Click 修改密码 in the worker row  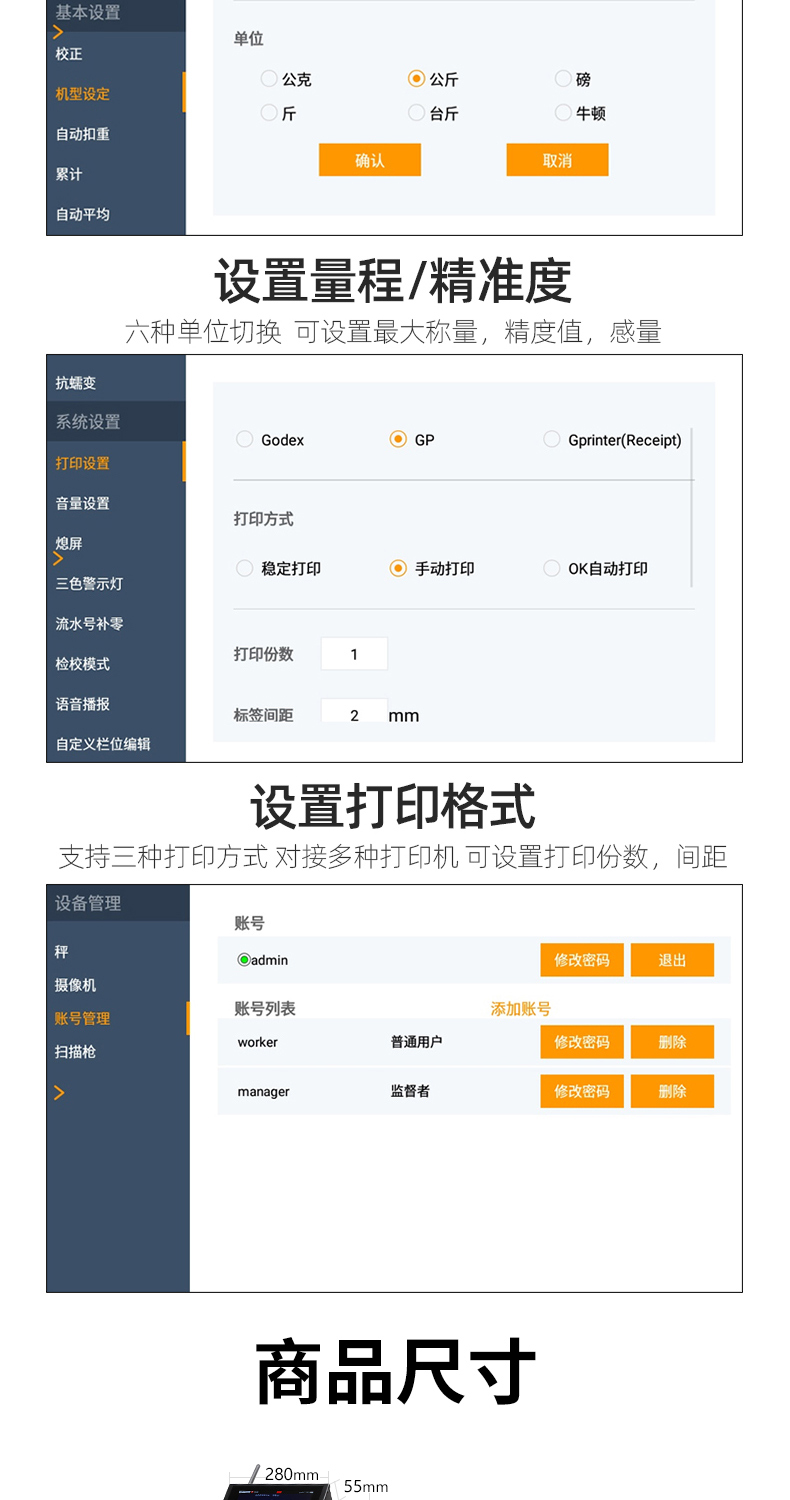[x=582, y=1042]
